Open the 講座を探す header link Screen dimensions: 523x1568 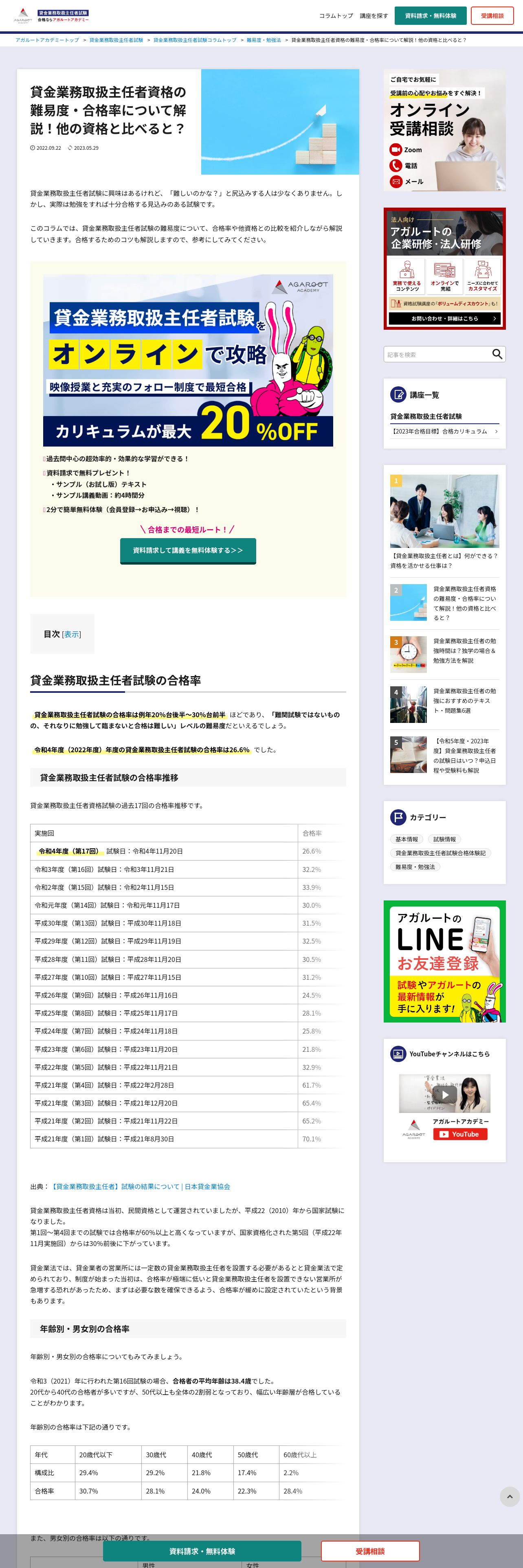373,16
